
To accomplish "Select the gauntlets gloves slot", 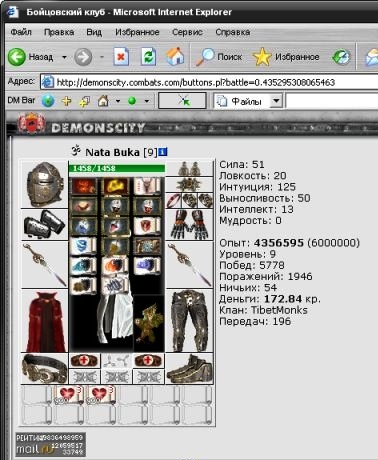I will click(x=189, y=225).
